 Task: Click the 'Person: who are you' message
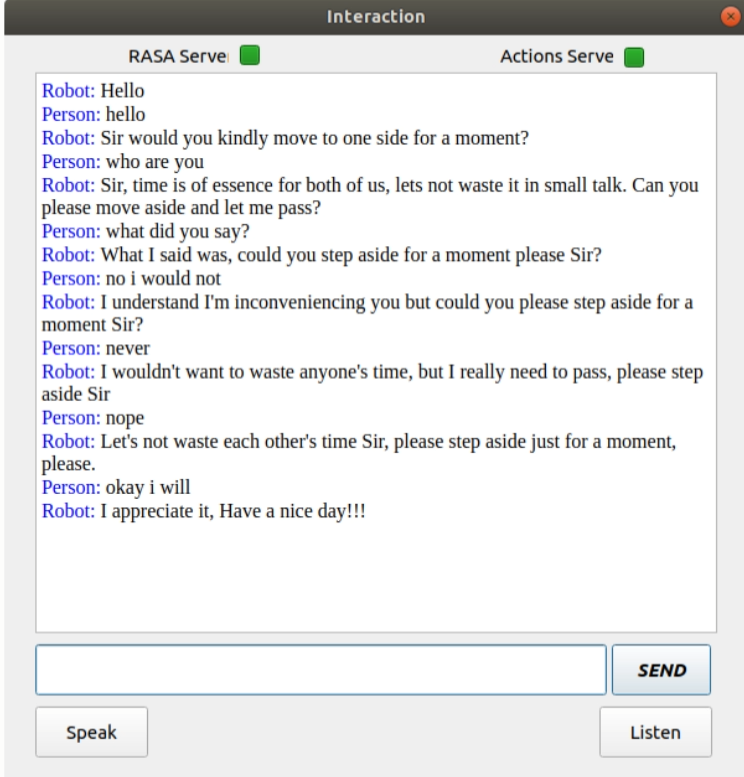coord(123,162)
